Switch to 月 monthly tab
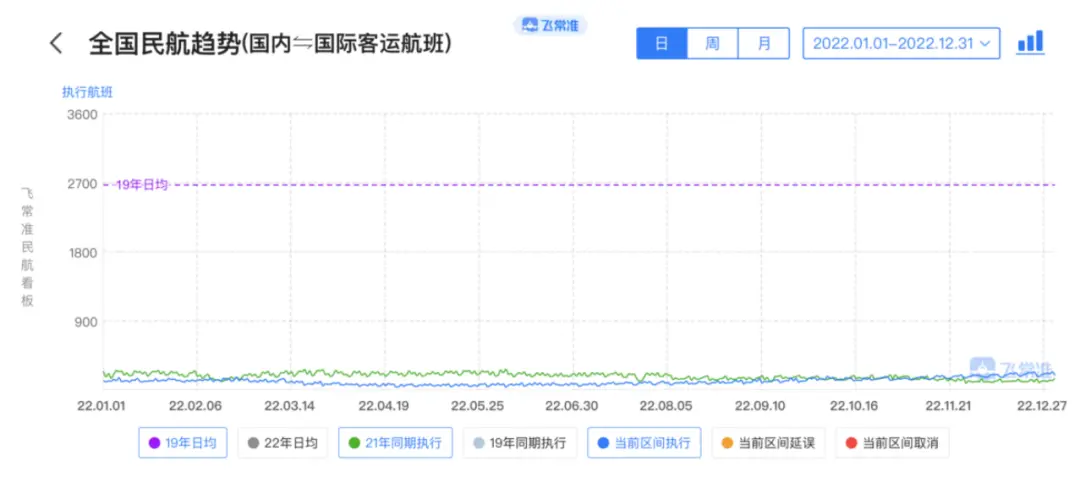Image resolution: width=1080 pixels, height=478 pixels. click(764, 43)
